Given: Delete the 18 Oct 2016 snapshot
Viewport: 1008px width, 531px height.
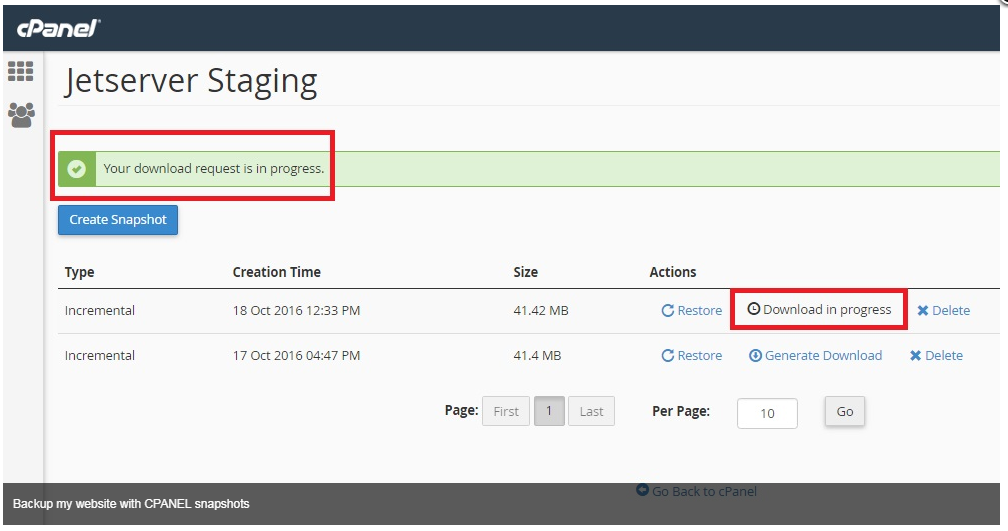Looking at the screenshot, I should coord(943,310).
